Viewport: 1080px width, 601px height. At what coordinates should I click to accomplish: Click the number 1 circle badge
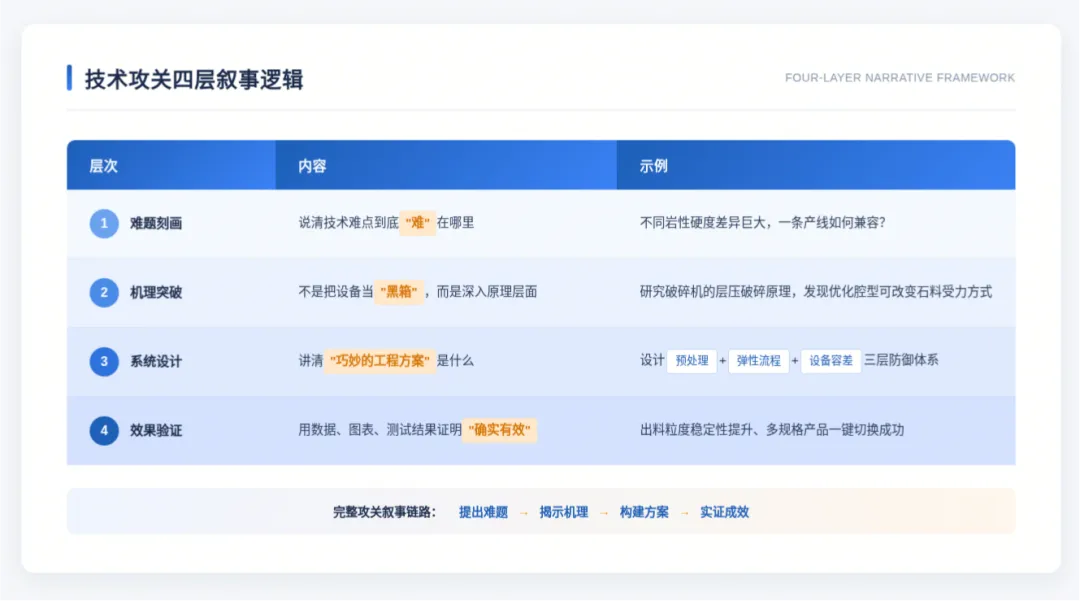pyautogui.click(x=104, y=223)
